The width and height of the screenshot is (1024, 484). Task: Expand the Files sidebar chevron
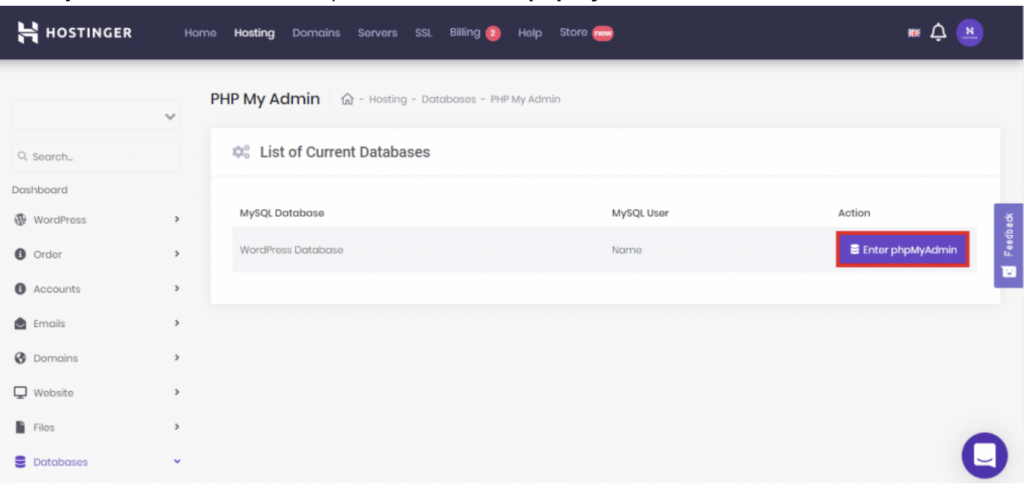176,427
